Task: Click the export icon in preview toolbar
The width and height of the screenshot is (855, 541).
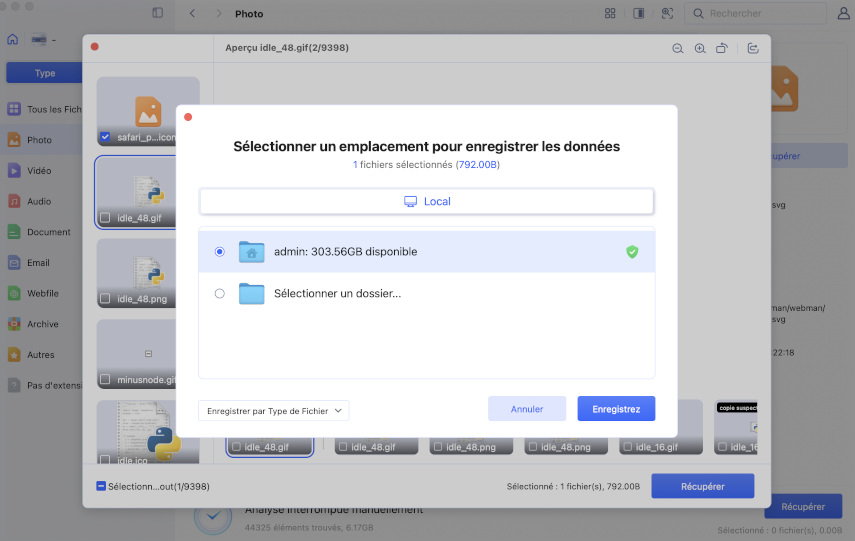Action: [753, 49]
